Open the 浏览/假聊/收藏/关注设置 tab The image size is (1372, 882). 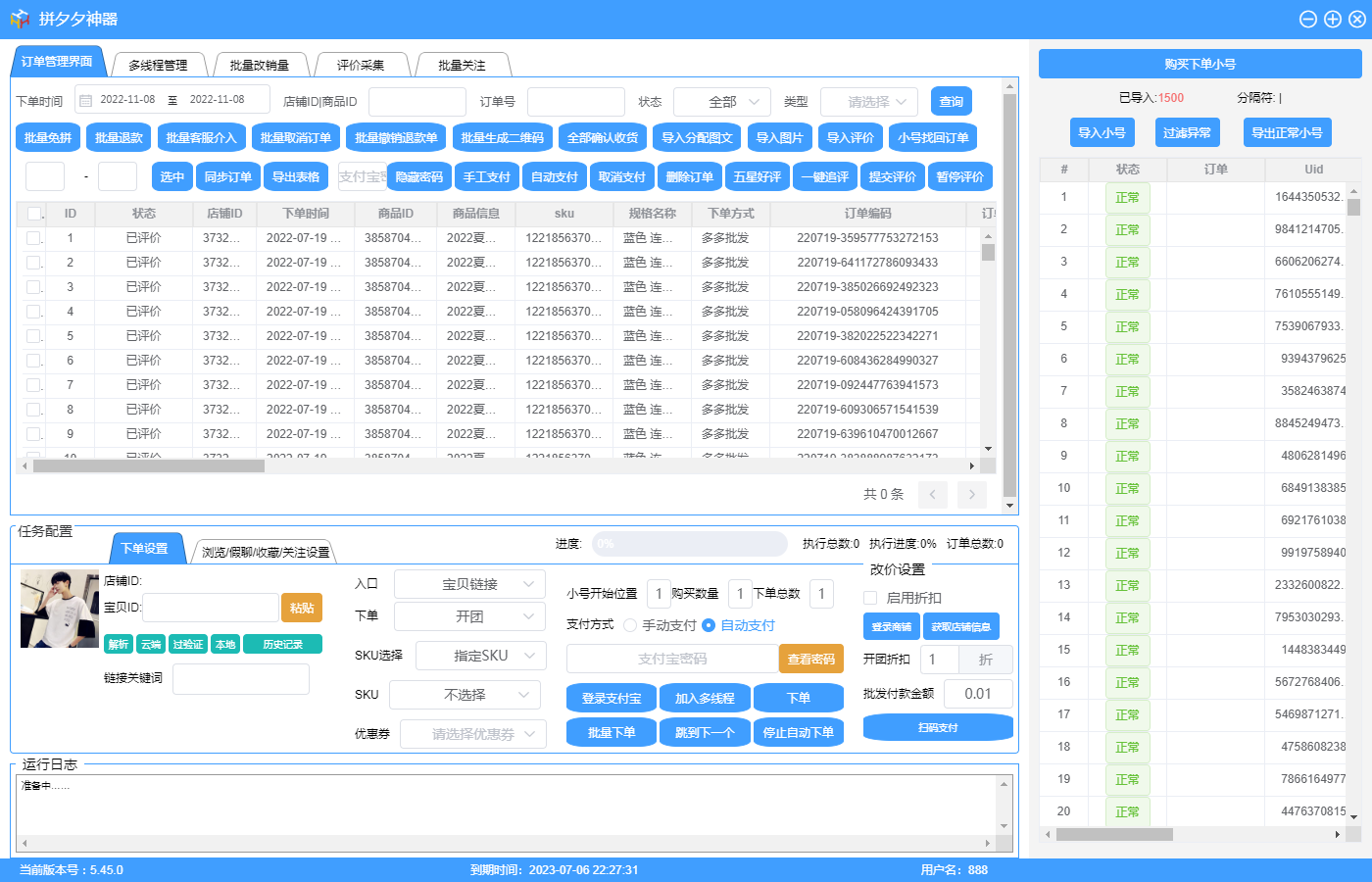(265, 552)
